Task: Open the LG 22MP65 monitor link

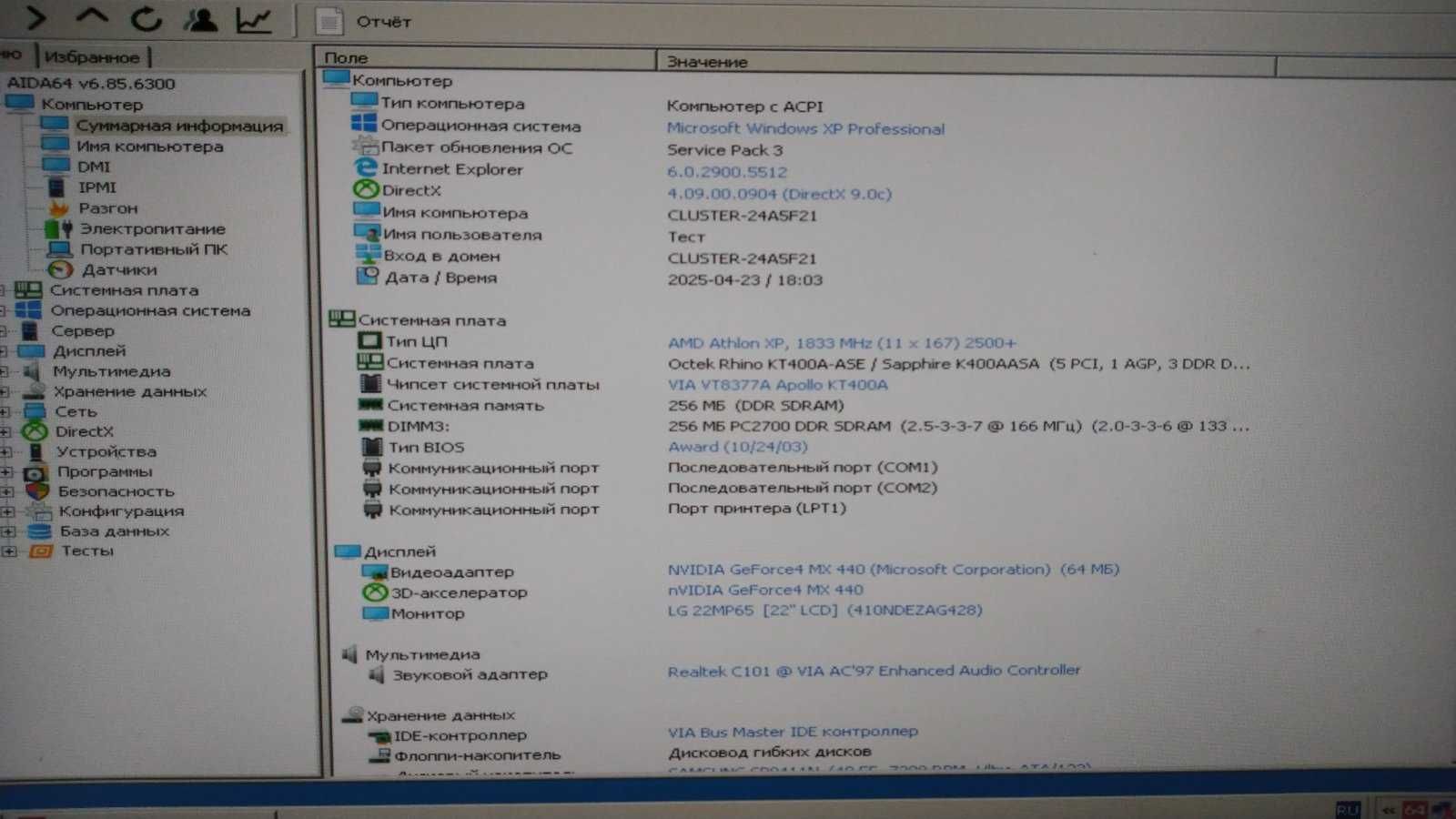Action: tap(824, 611)
